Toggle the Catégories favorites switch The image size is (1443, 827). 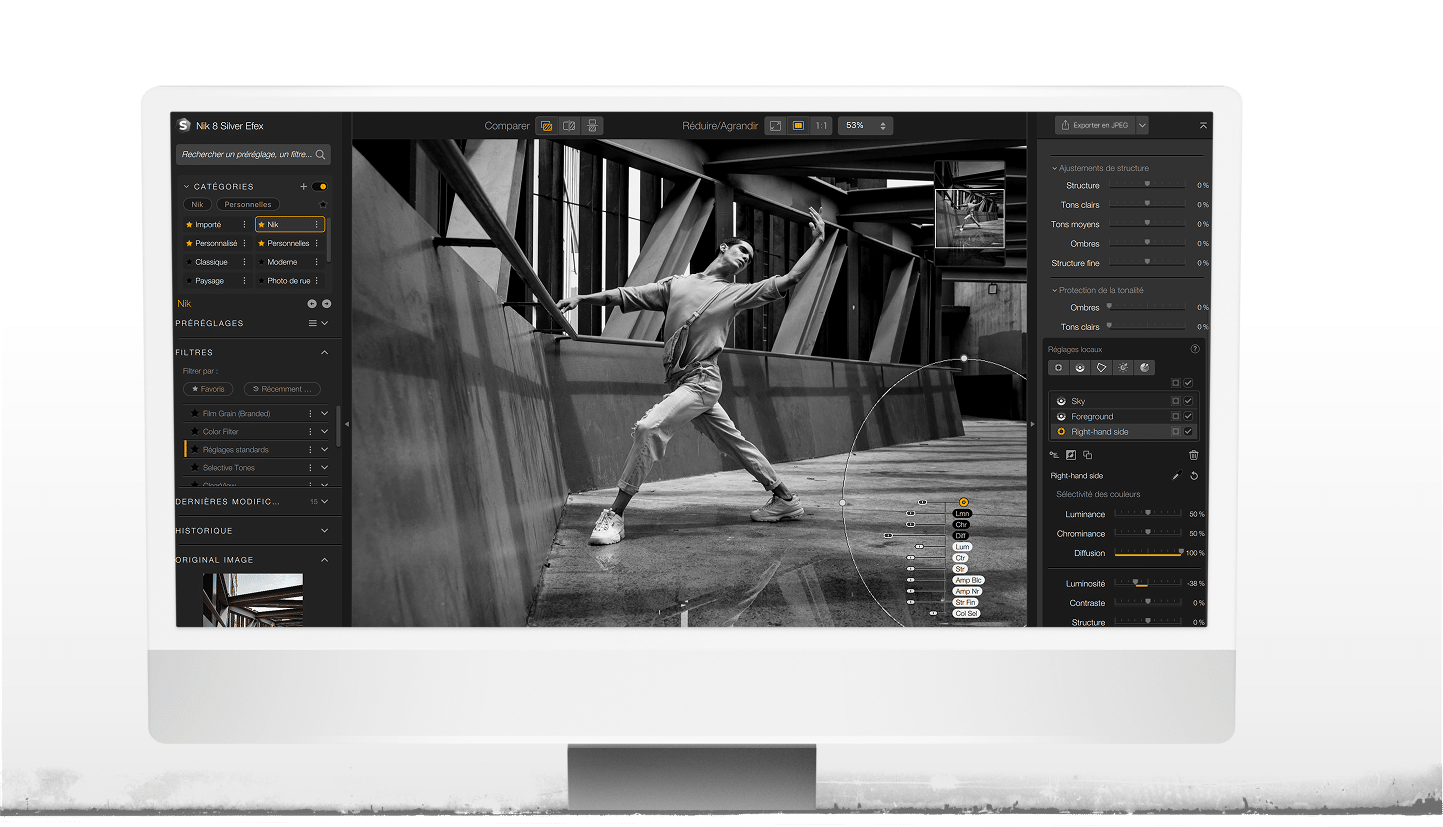(320, 186)
